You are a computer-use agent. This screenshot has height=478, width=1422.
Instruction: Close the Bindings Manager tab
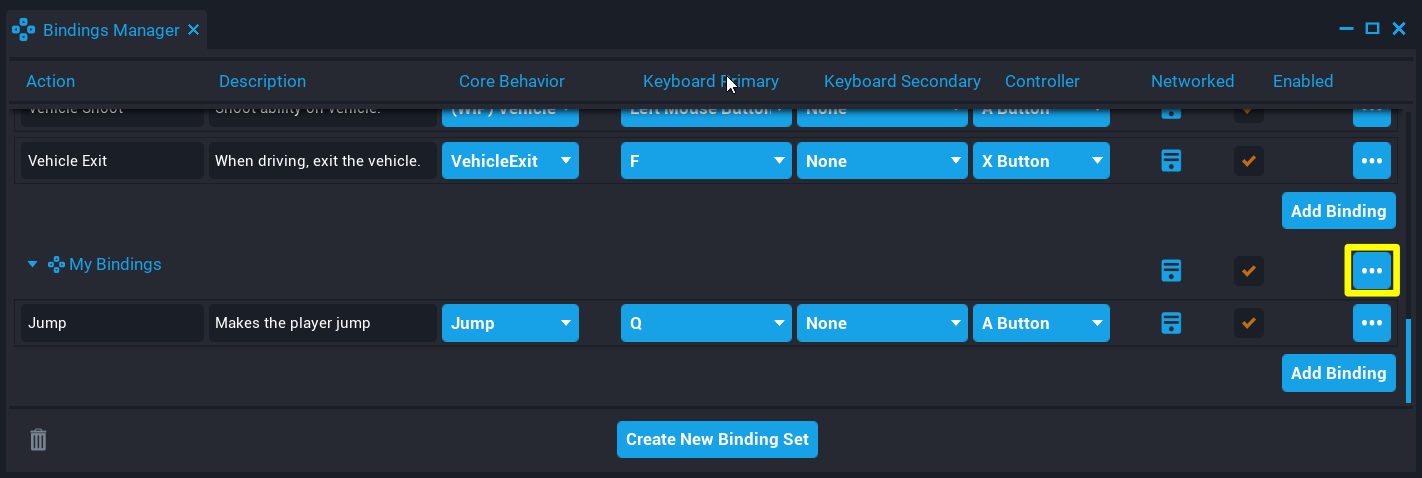(193, 30)
